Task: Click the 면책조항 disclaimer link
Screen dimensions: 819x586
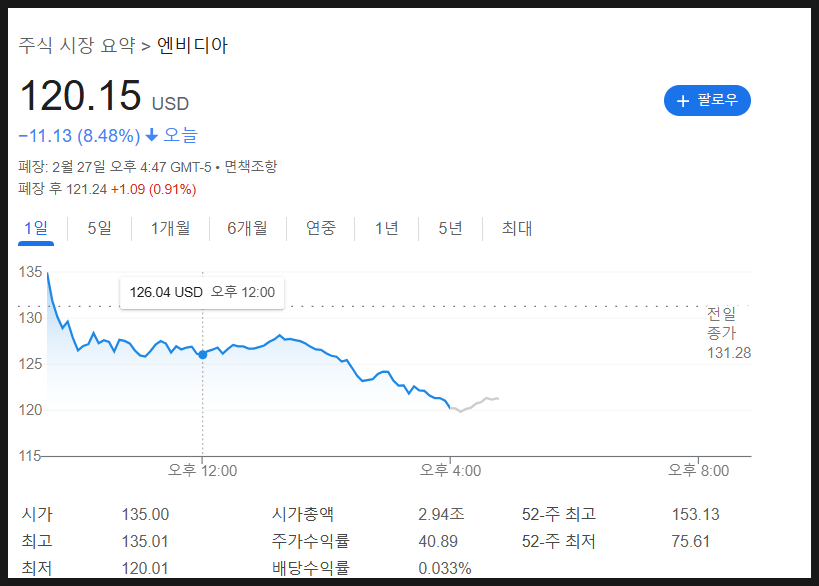Action: tap(250, 166)
